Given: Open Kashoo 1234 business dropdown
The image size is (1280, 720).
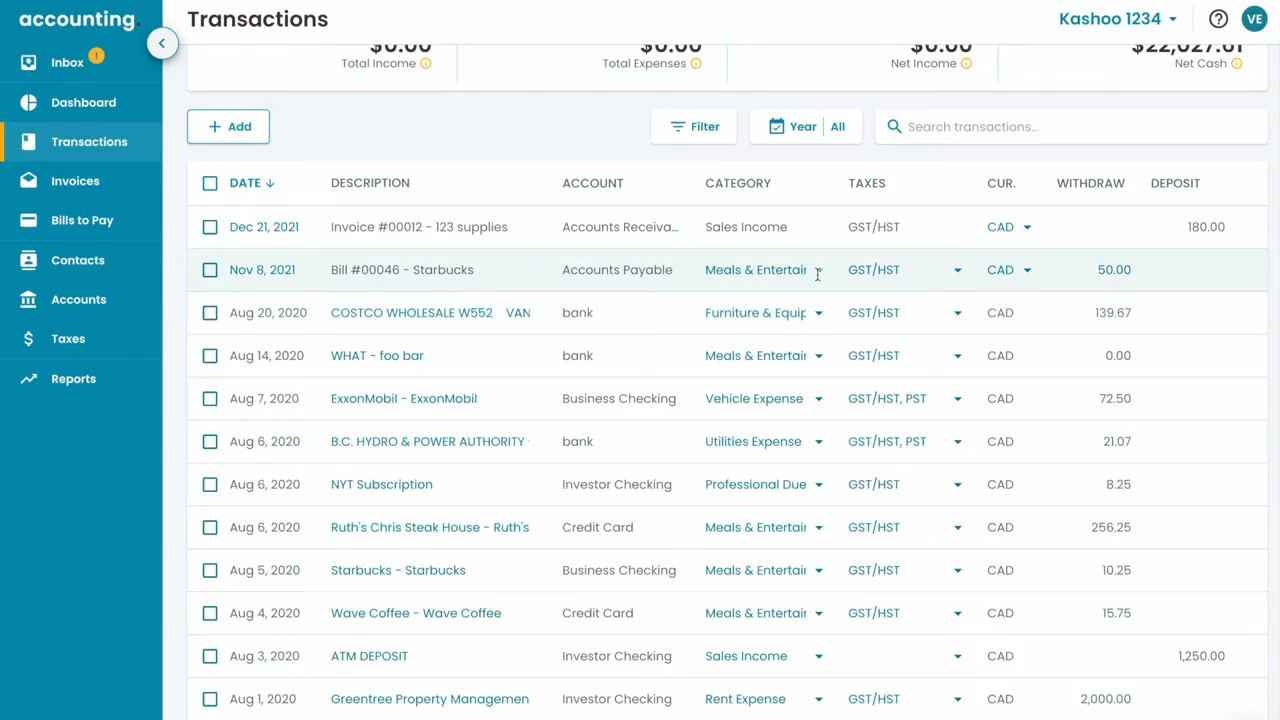Looking at the screenshot, I should (1118, 19).
